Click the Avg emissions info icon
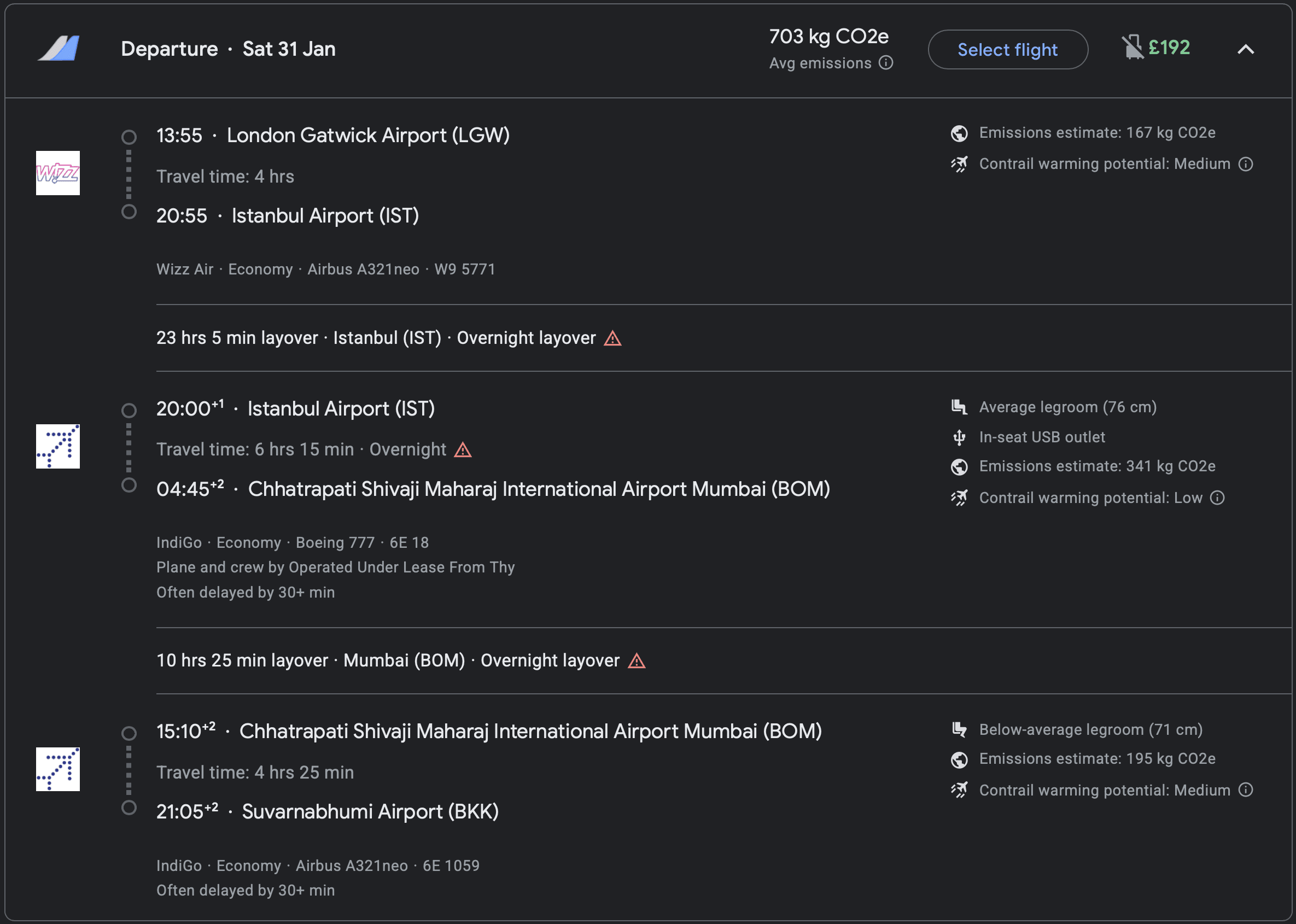The height and width of the screenshot is (924, 1296). (x=886, y=62)
